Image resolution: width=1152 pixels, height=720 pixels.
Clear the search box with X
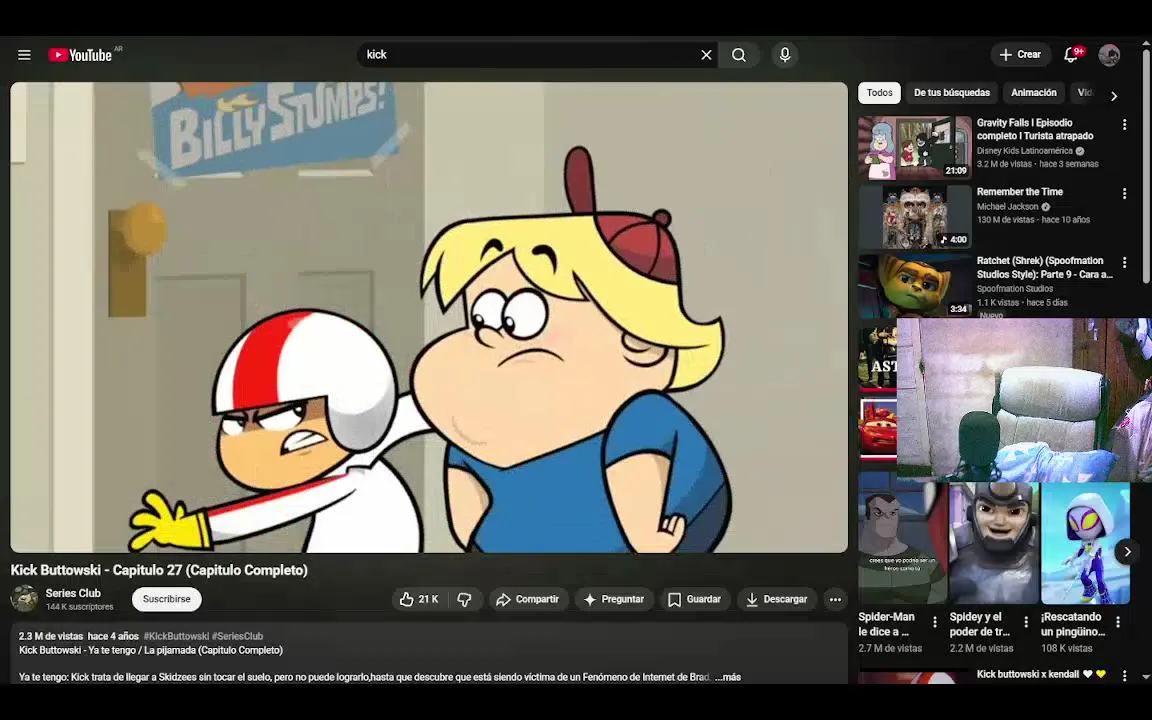coord(706,55)
